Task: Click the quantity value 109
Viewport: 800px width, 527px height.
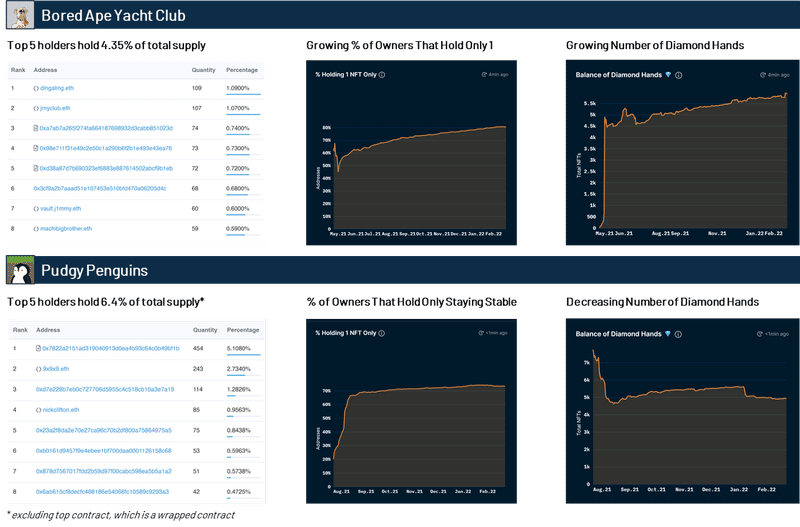Action: coord(196,88)
